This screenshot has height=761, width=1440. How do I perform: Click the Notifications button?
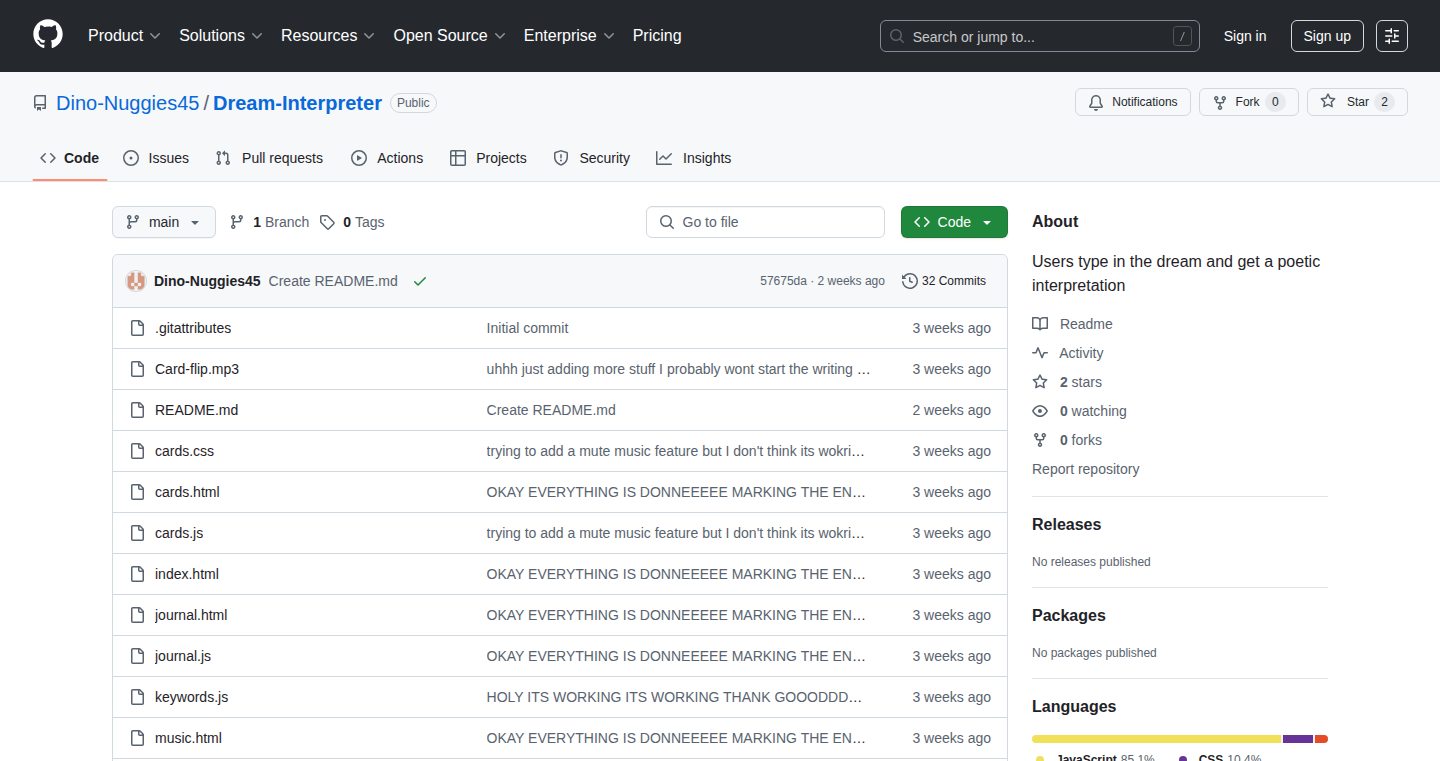click(1133, 102)
